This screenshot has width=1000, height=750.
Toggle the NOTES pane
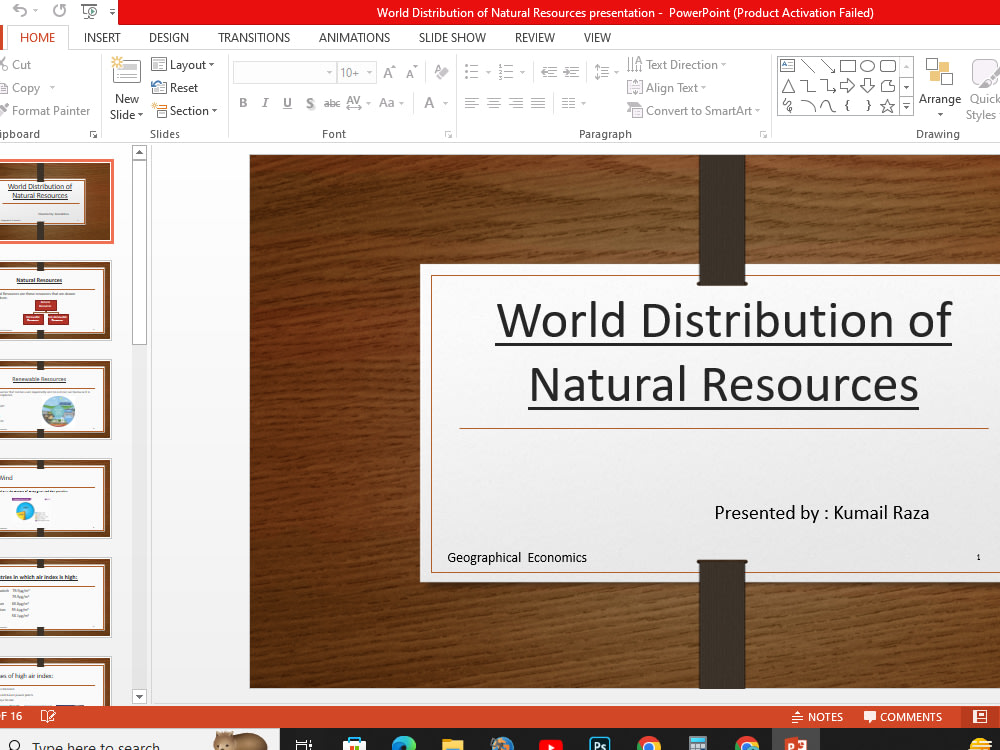click(817, 717)
